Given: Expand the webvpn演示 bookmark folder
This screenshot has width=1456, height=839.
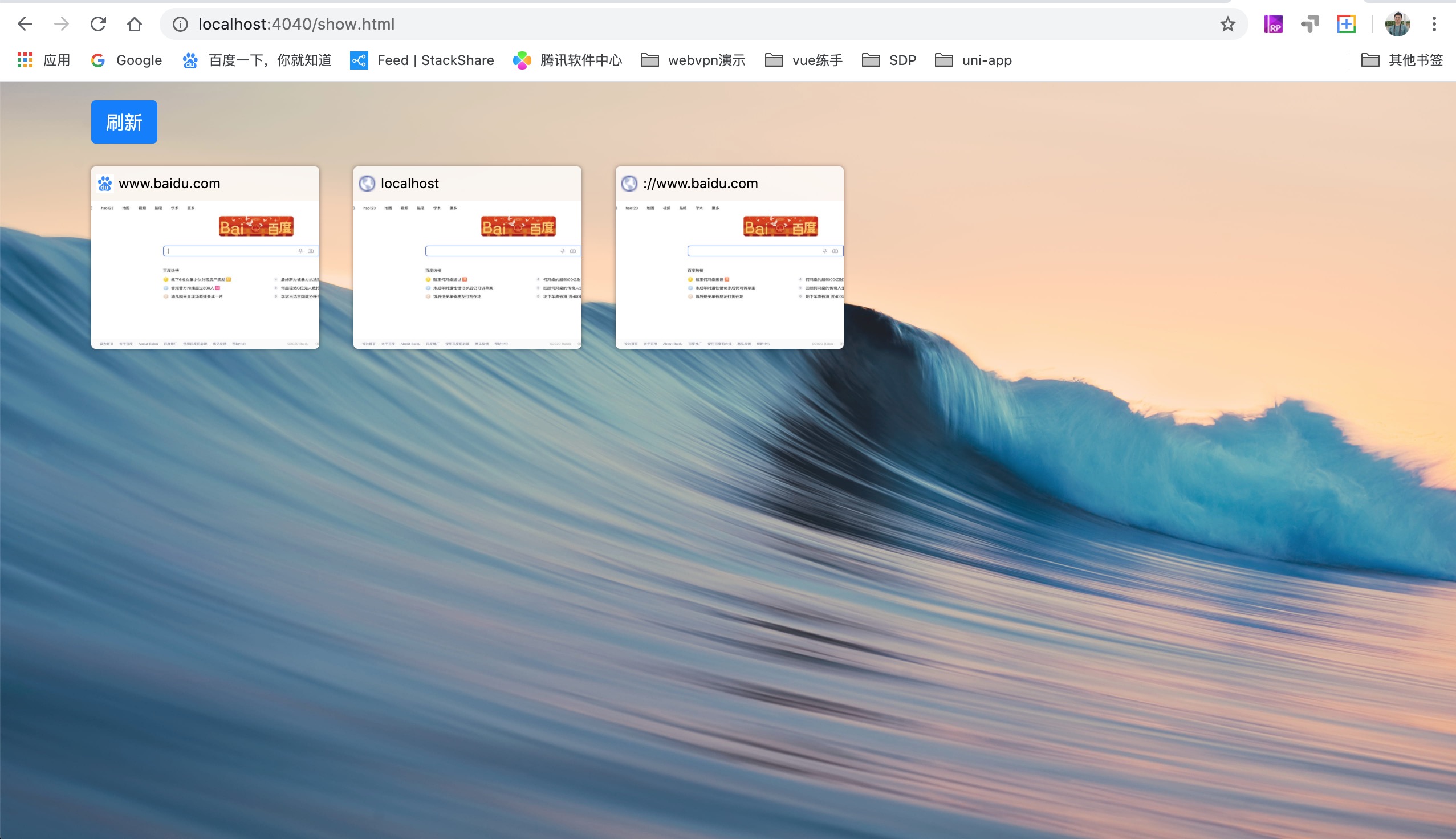Looking at the screenshot, I should point(693,60).
